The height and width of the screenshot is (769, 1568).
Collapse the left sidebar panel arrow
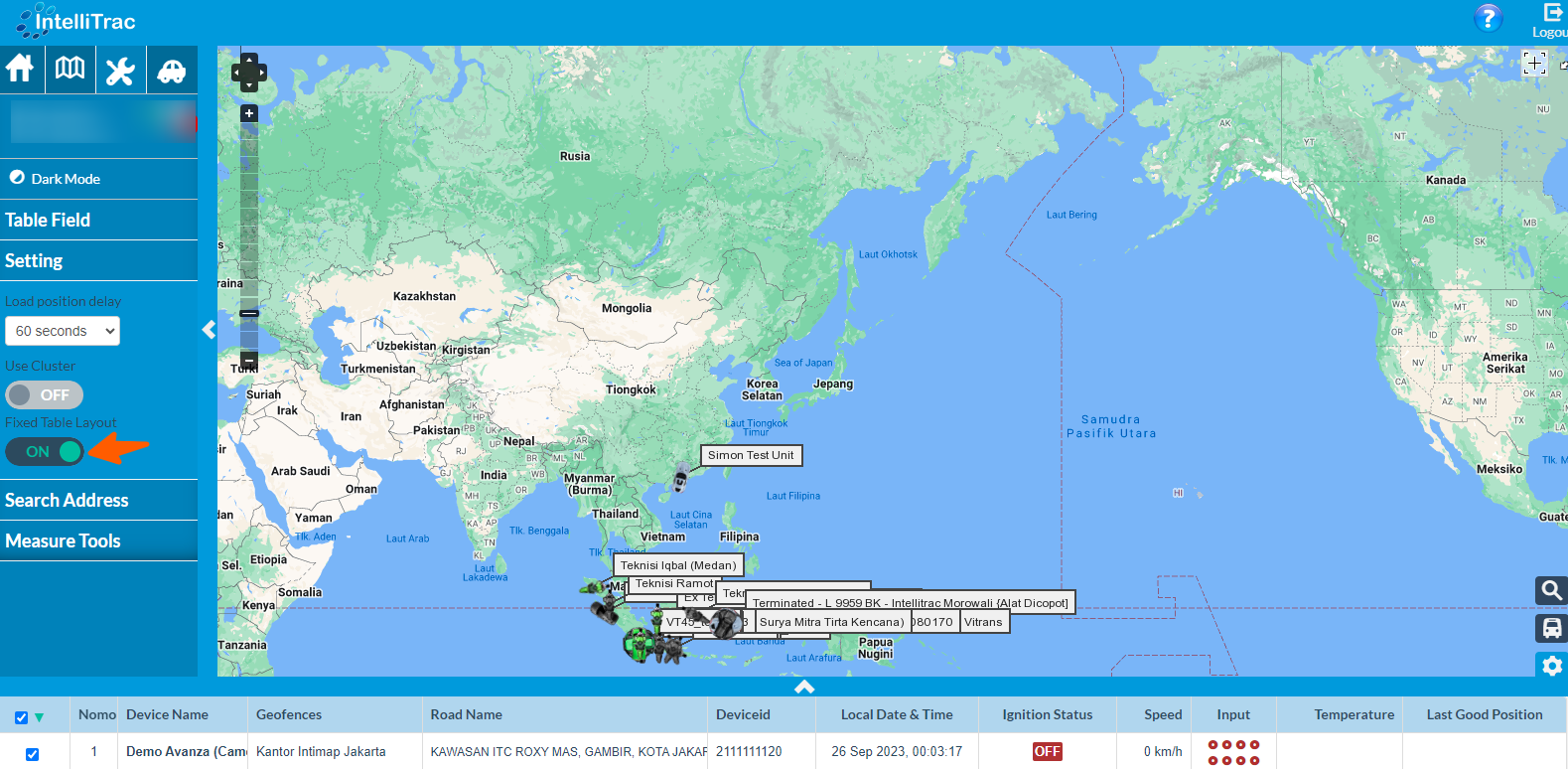tap(209, 330)
